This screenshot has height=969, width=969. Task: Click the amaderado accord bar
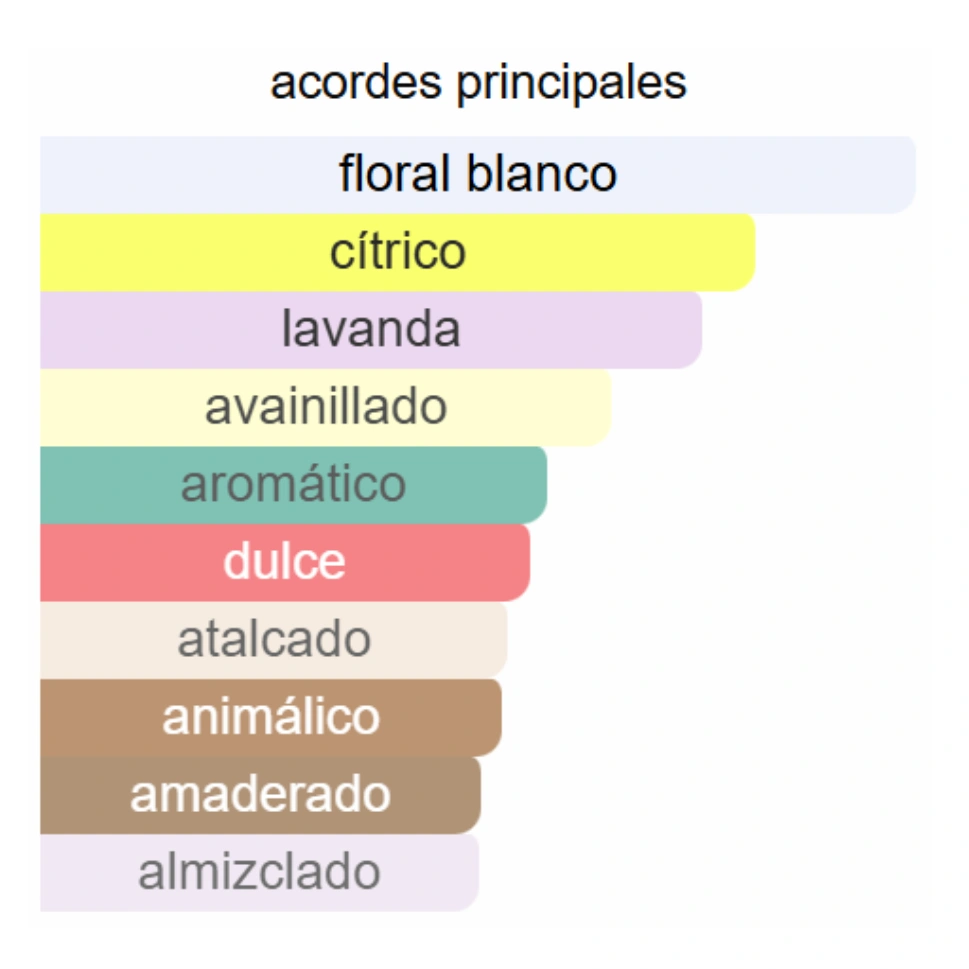click(x=260, y=795)
